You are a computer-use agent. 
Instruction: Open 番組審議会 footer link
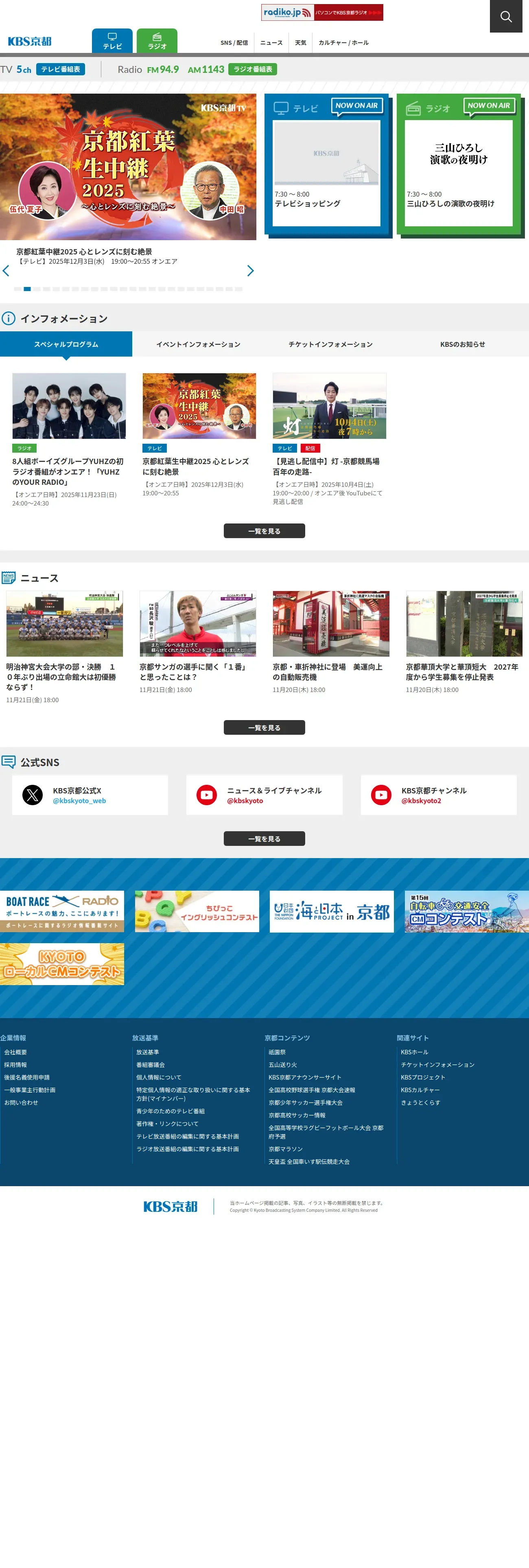[x=151, y=1064]
